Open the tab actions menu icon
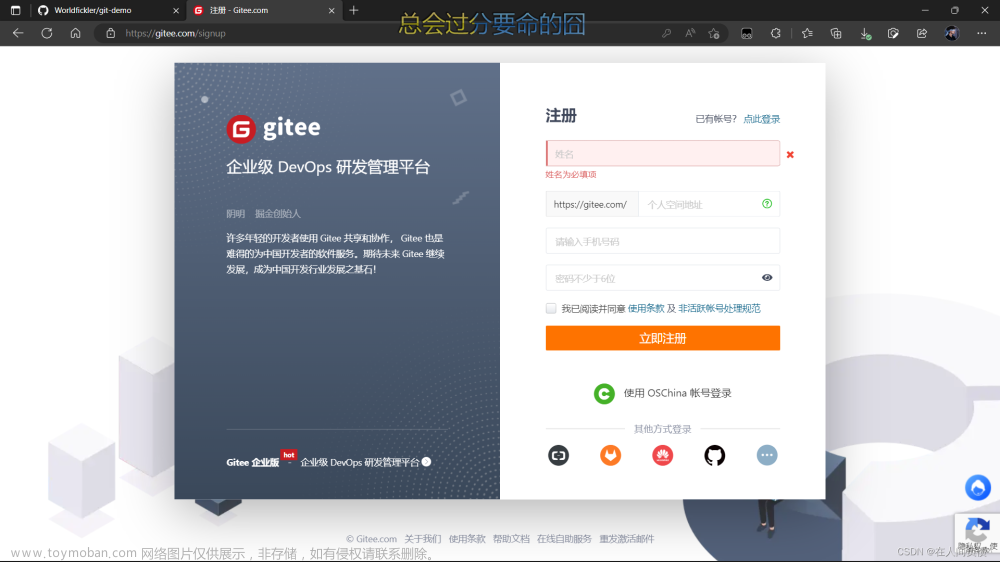The height and width of the screenshot is (562, 1000). (15, 10)
